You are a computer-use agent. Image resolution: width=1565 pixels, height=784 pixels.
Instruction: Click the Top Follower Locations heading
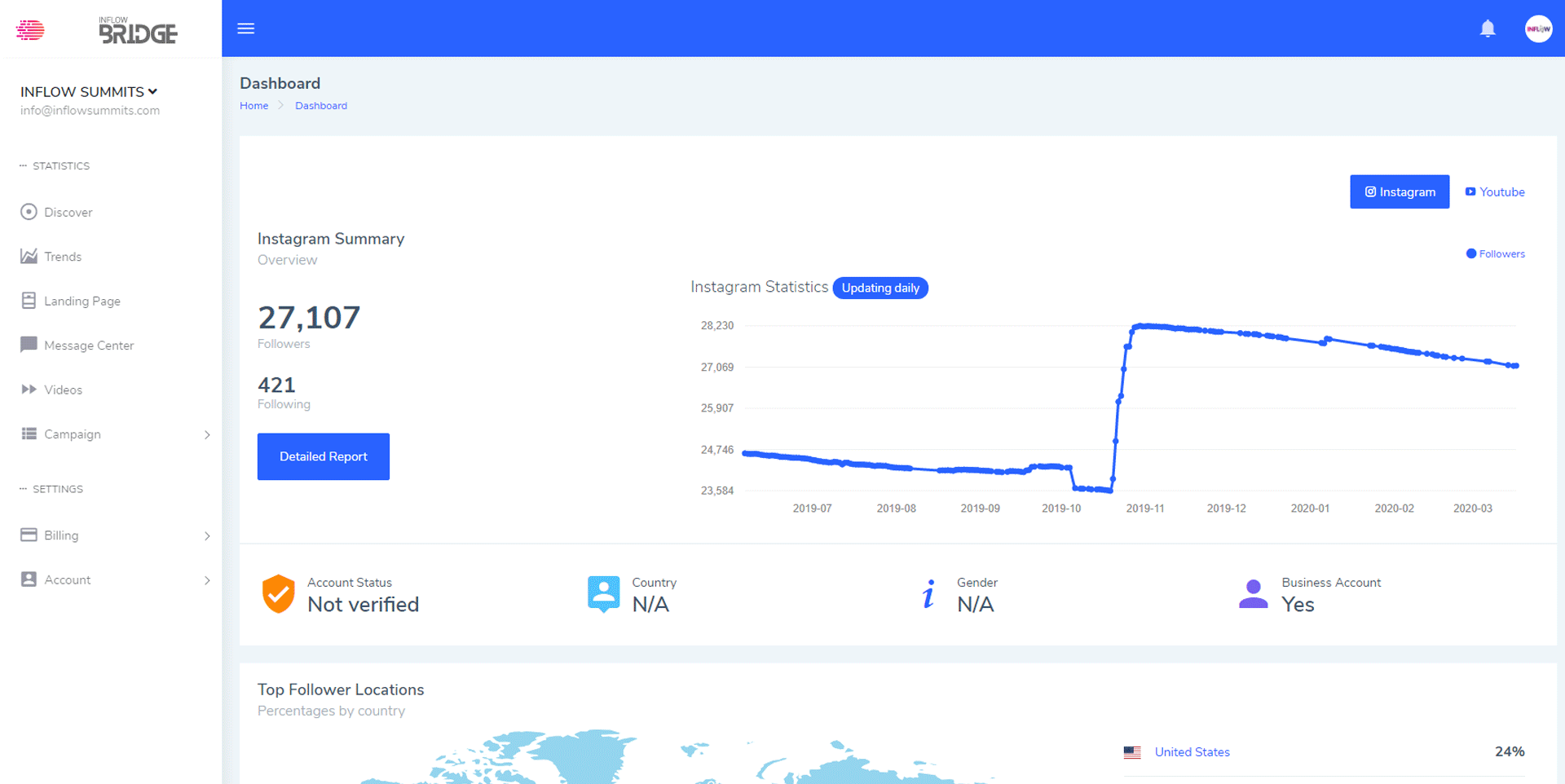click(x=341, y=689)
